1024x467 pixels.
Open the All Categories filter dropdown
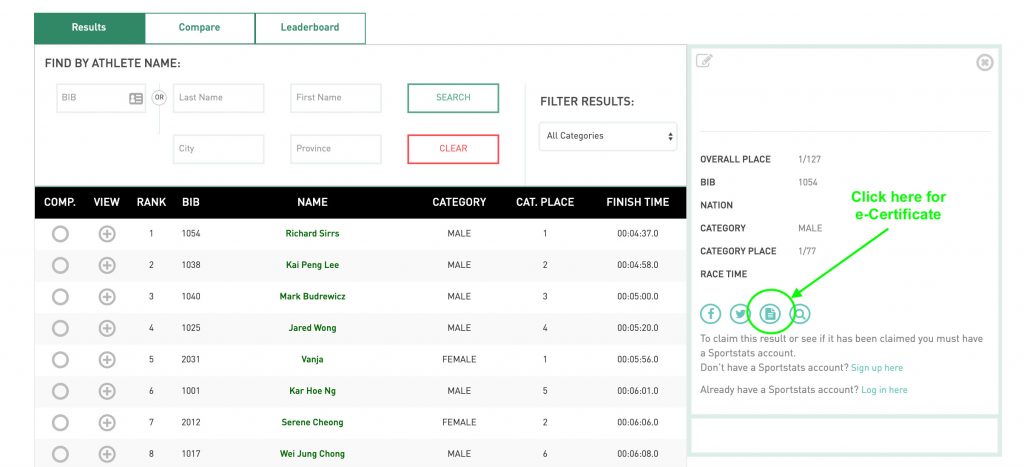(x=608, y=136)
